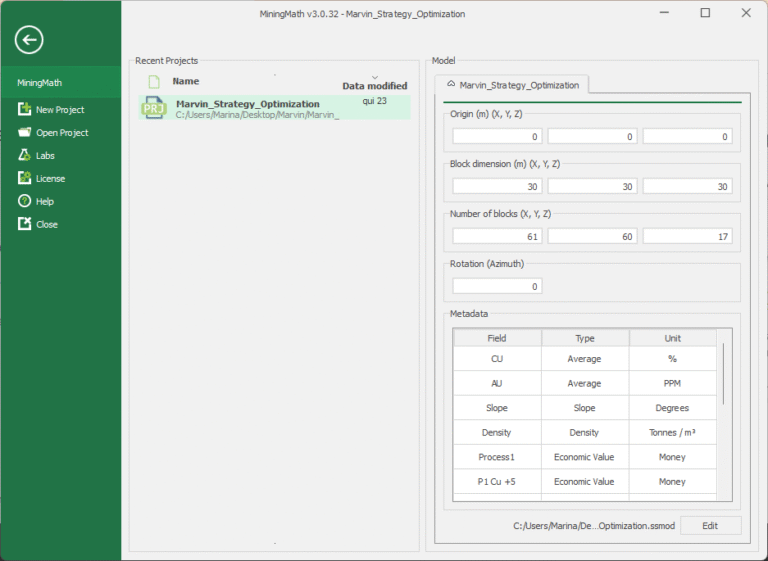Sort by the Name column header
This screenshot has width=768, height=561.
coord(186,81)
